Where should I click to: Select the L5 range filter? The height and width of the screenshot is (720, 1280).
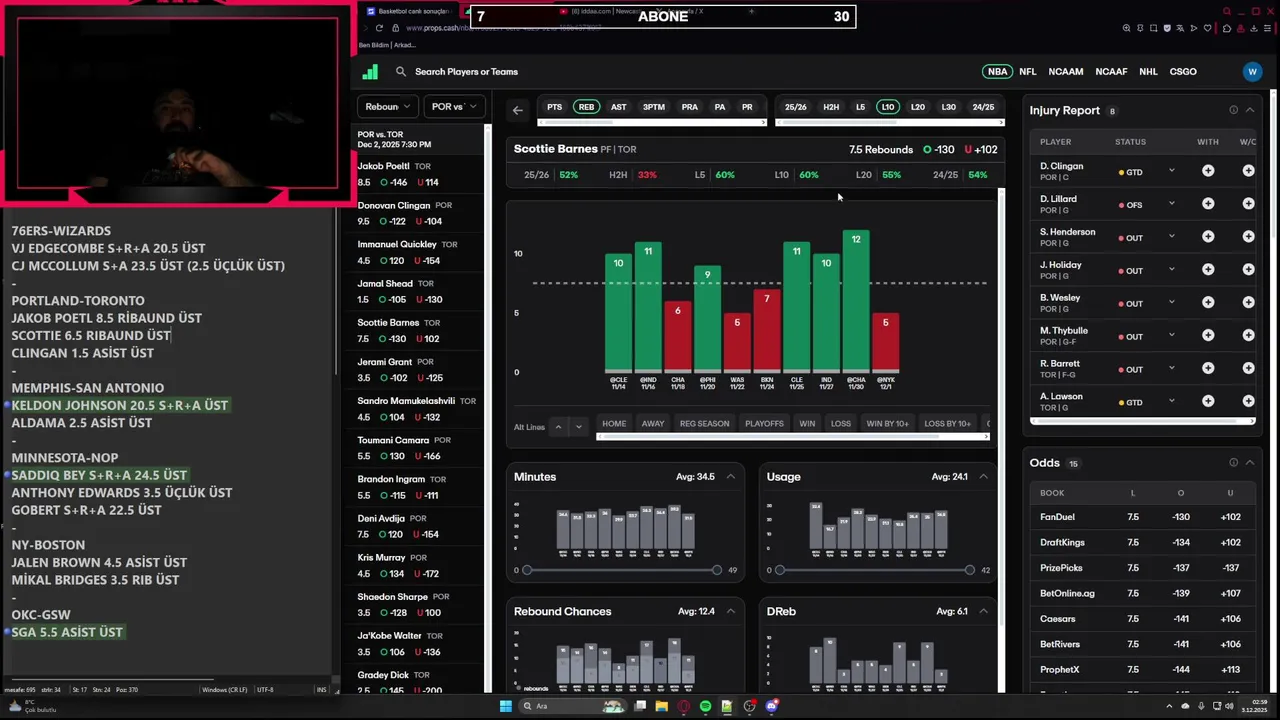pos(860,107)
